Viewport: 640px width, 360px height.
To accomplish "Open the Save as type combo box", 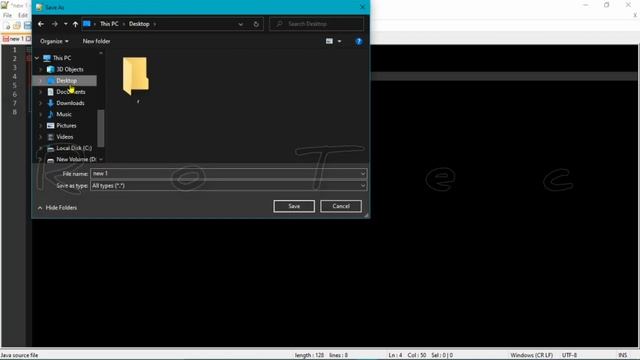I will (229, 186).
